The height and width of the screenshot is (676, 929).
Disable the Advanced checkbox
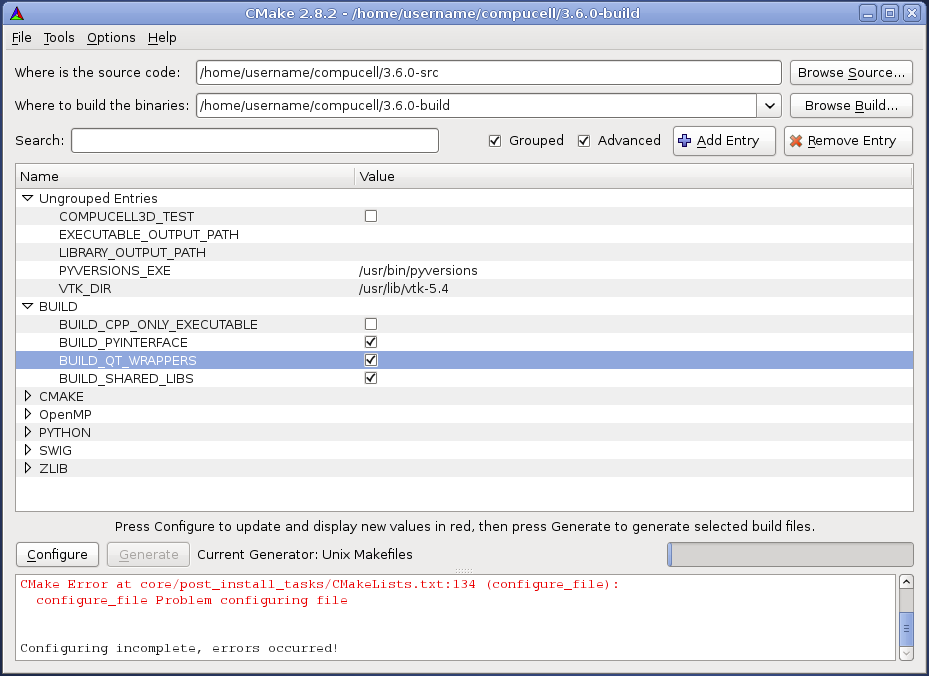(584, 141)
